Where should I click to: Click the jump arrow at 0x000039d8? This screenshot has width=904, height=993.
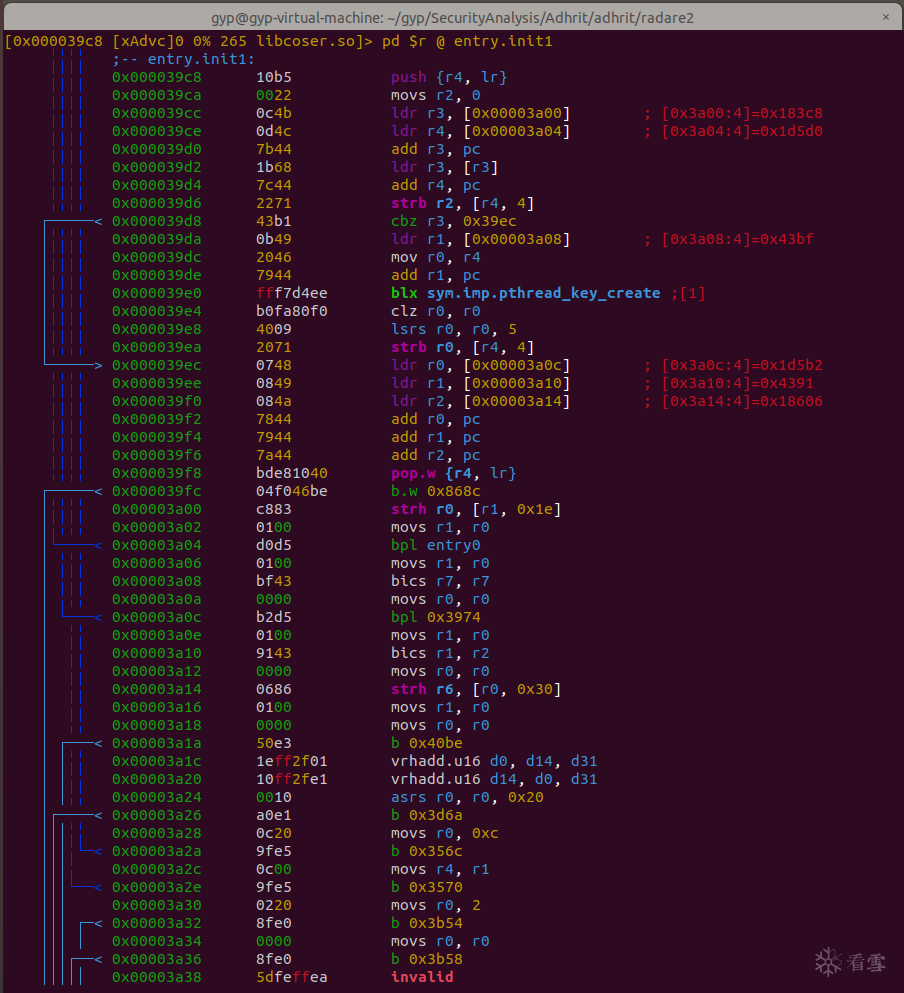[x=97, y=221]
